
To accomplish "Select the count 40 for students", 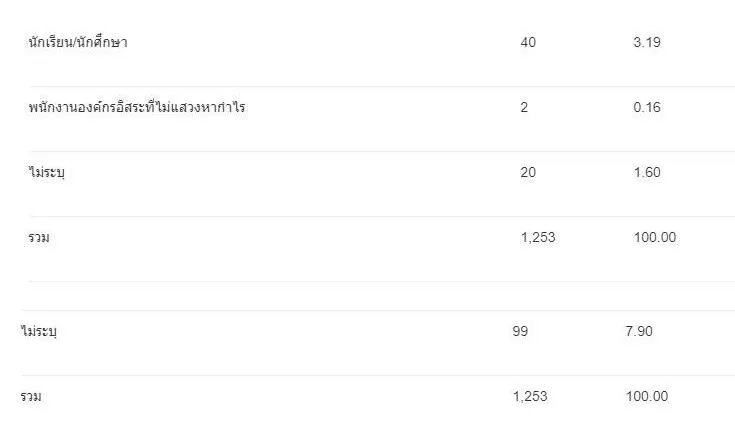I will [x=528, y=43].
